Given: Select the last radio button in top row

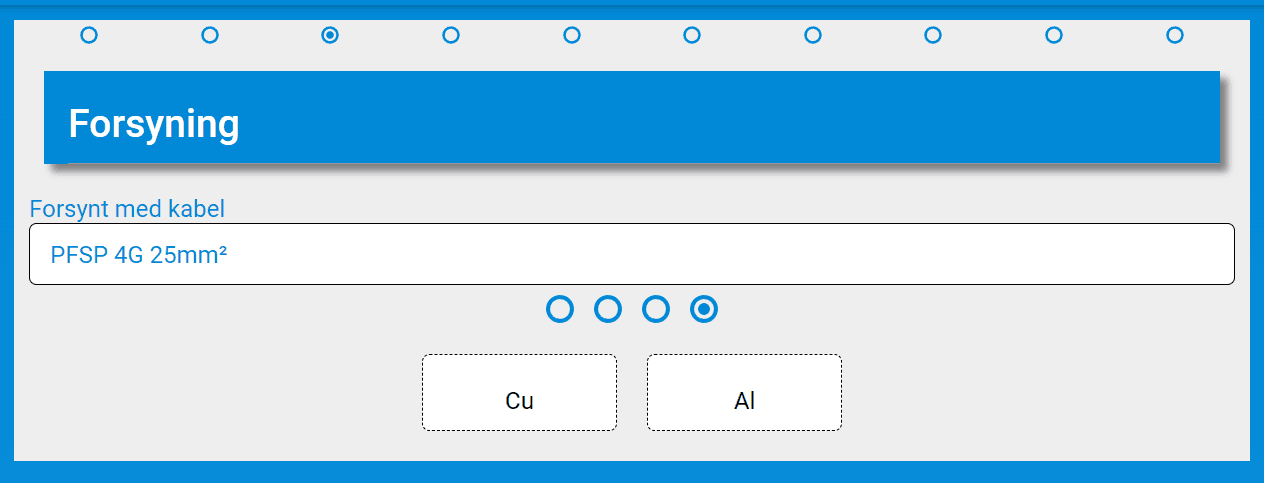Looking at the screenshot, I should tap(1175, 35).
